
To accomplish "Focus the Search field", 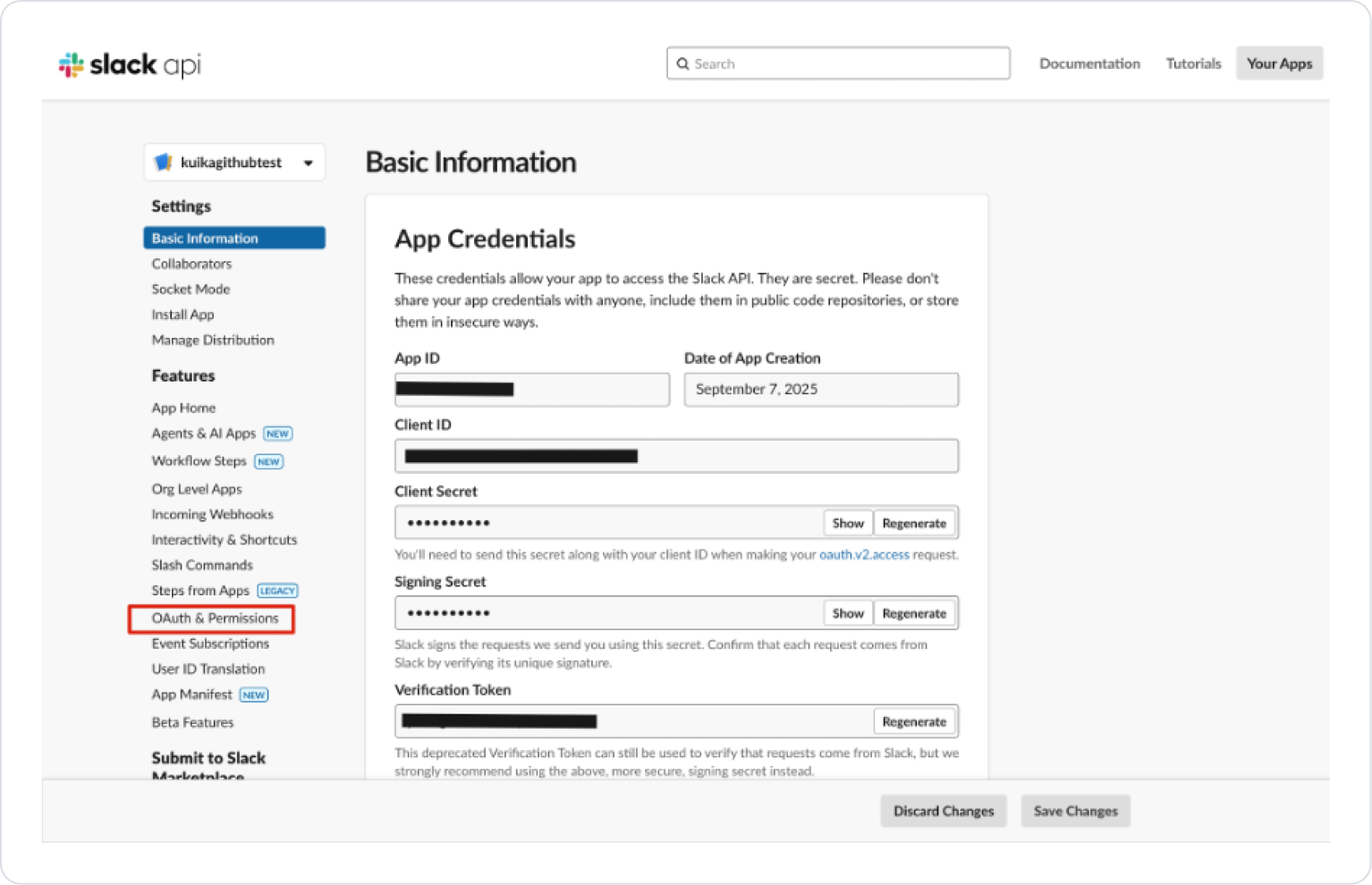I will 838,63.
